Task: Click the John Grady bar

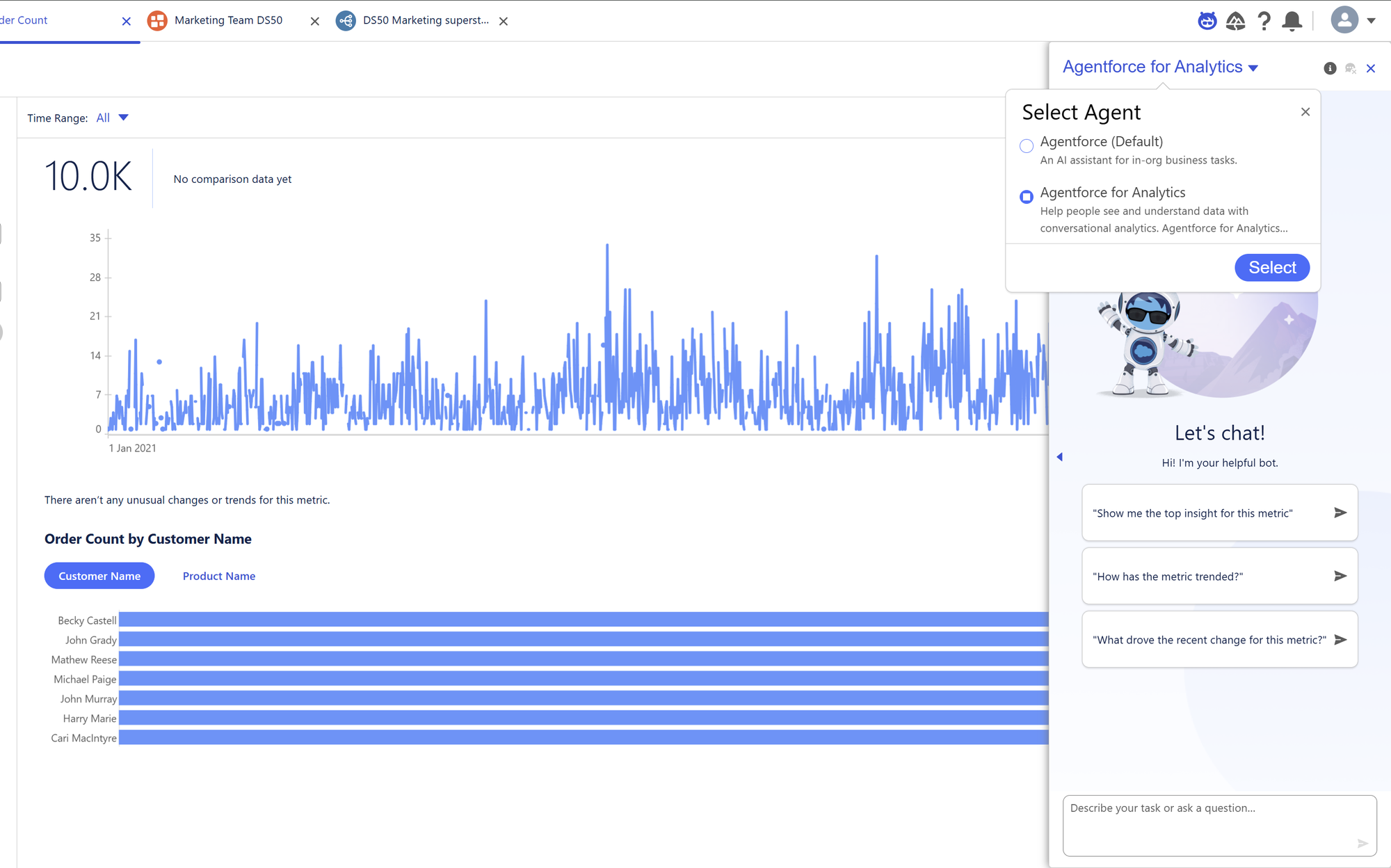Action: 584,639
